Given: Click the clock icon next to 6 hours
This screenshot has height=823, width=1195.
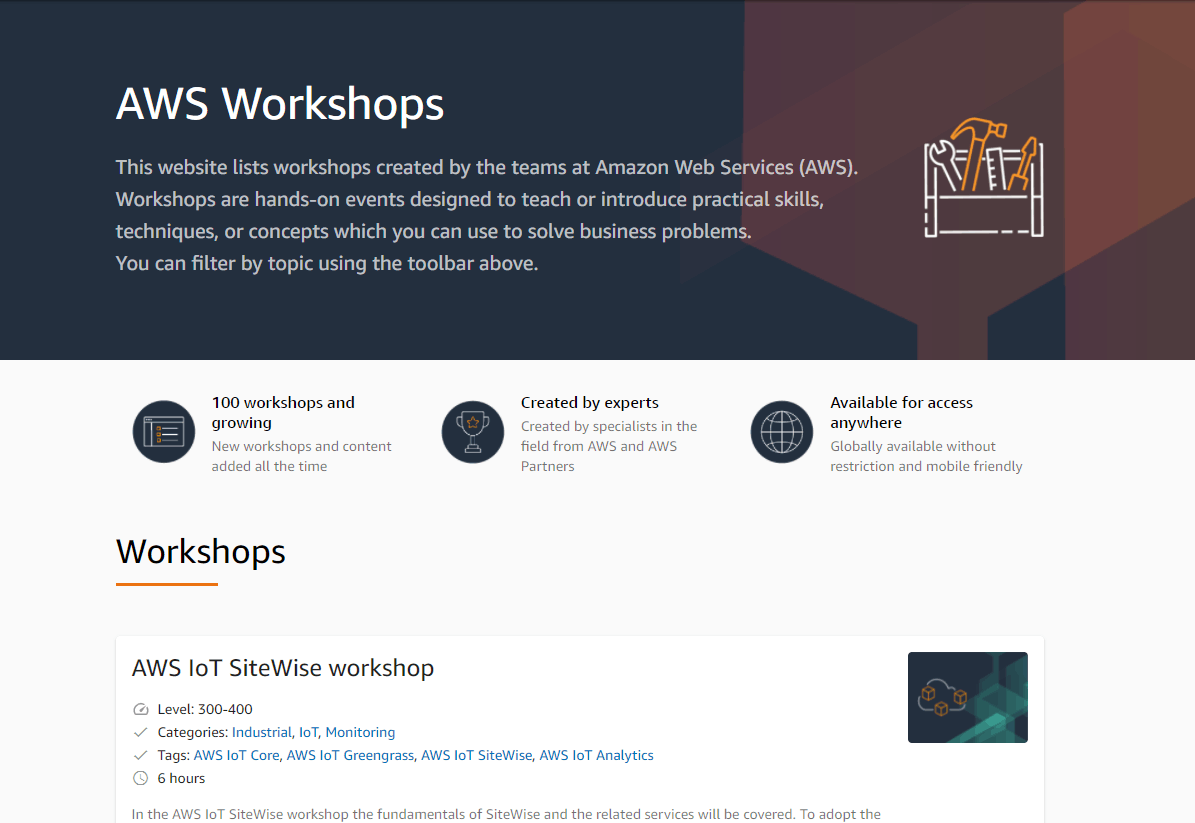Looking at the screenshot, I should click(140, 778).
